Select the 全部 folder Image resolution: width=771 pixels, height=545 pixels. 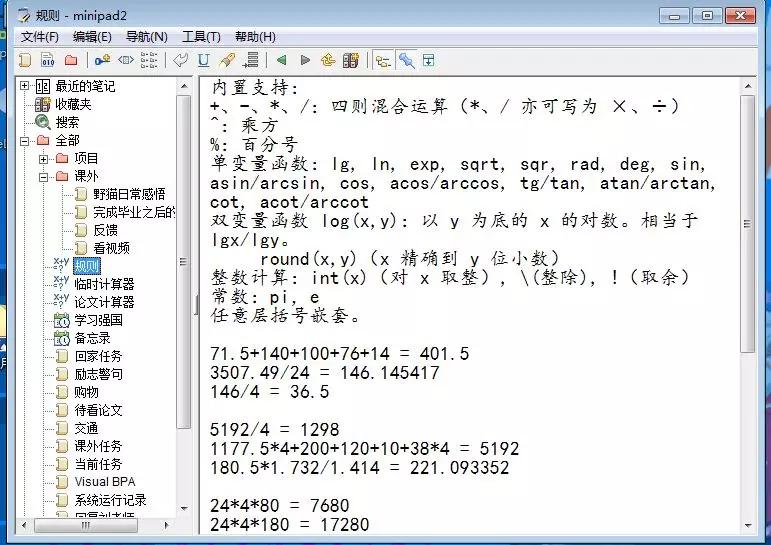(x=67, y=140)
